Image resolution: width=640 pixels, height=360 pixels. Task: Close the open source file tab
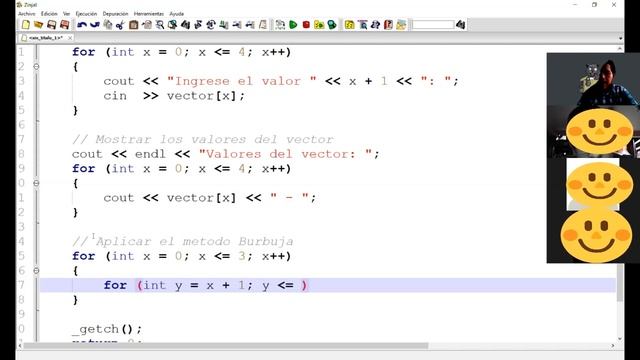[70, 38]
